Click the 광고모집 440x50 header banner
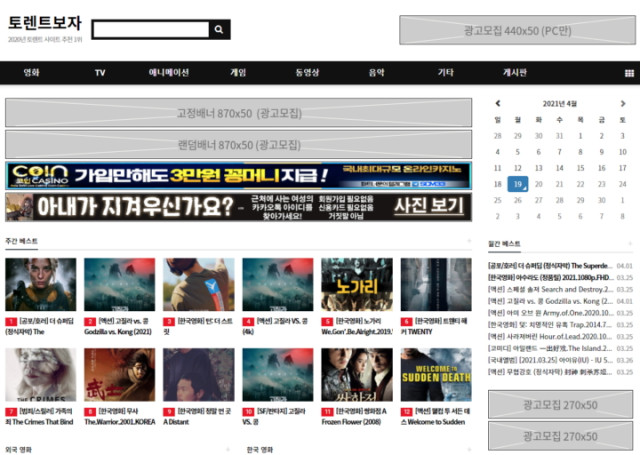 click(x=517, y=30)
